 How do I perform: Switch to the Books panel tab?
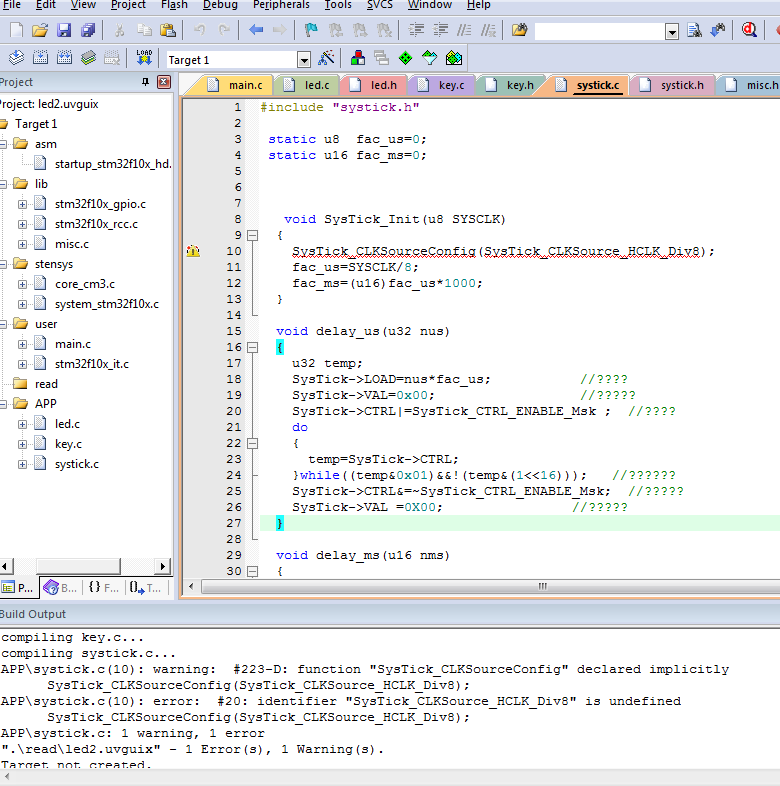click(61, 587)
